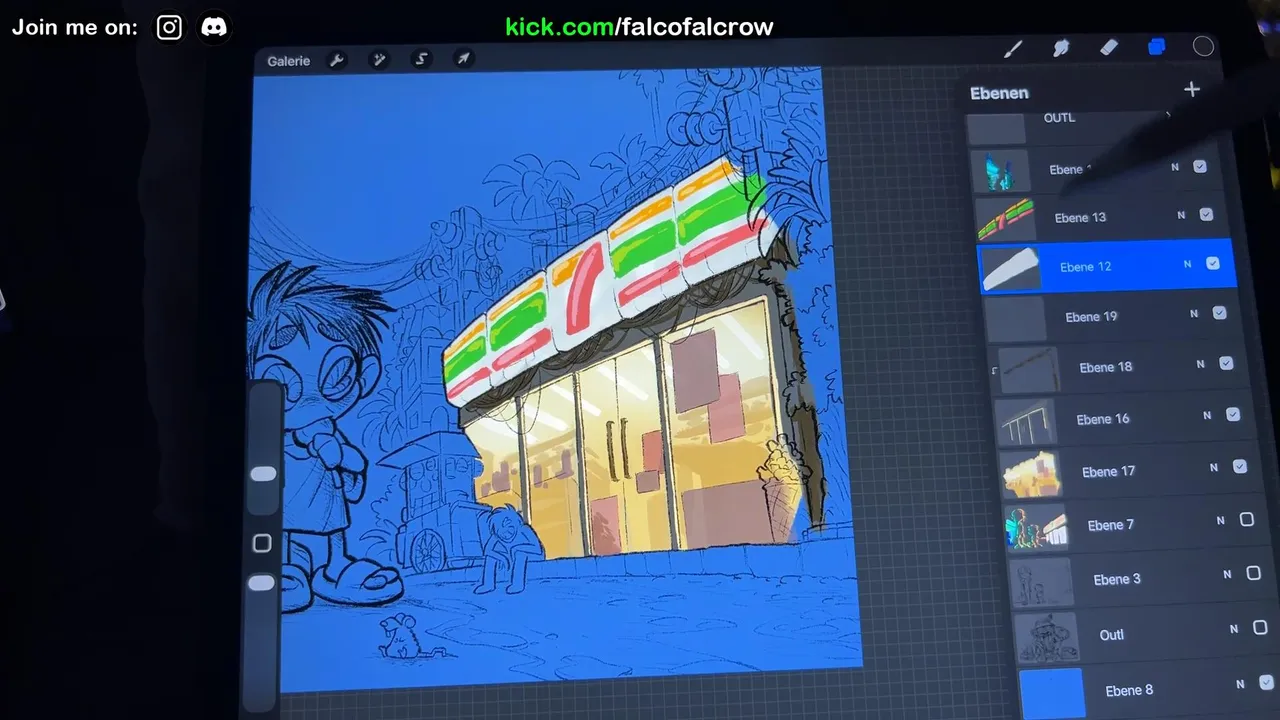Click the brush size slider handle
Screen dimensions: 1280x720
tap(263, 474)
